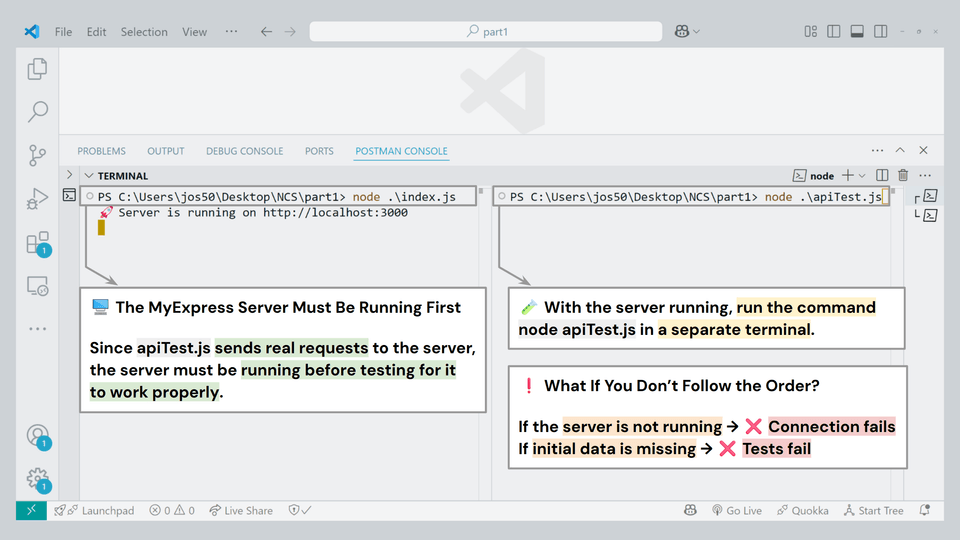The image size is (960, 540).
Task: Go forward with the right arrow
Action: [290, 32]
